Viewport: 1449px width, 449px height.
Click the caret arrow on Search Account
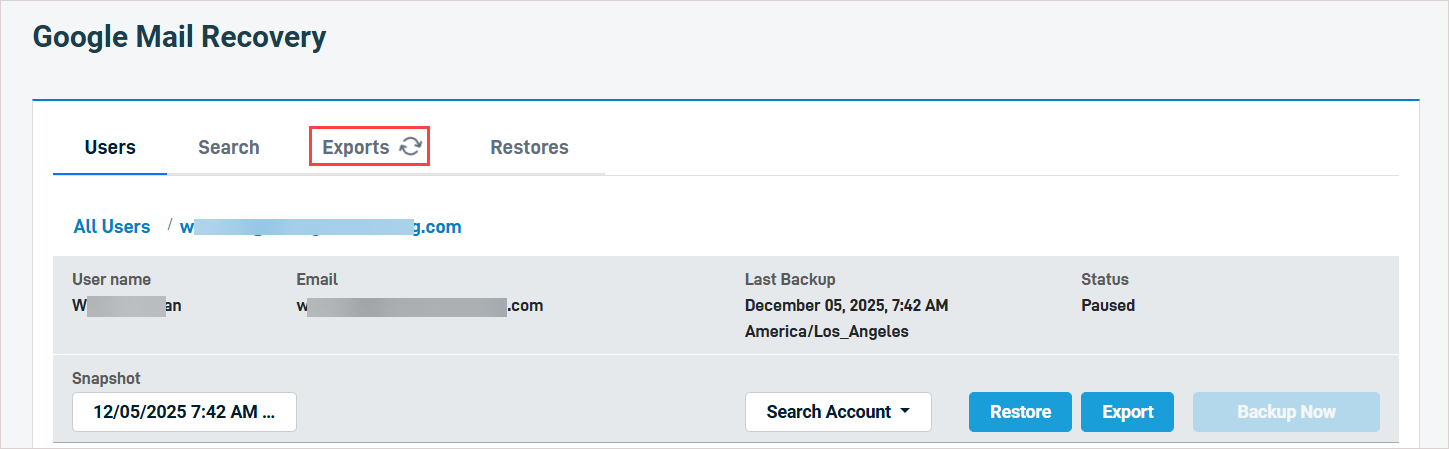pos(905,412)
